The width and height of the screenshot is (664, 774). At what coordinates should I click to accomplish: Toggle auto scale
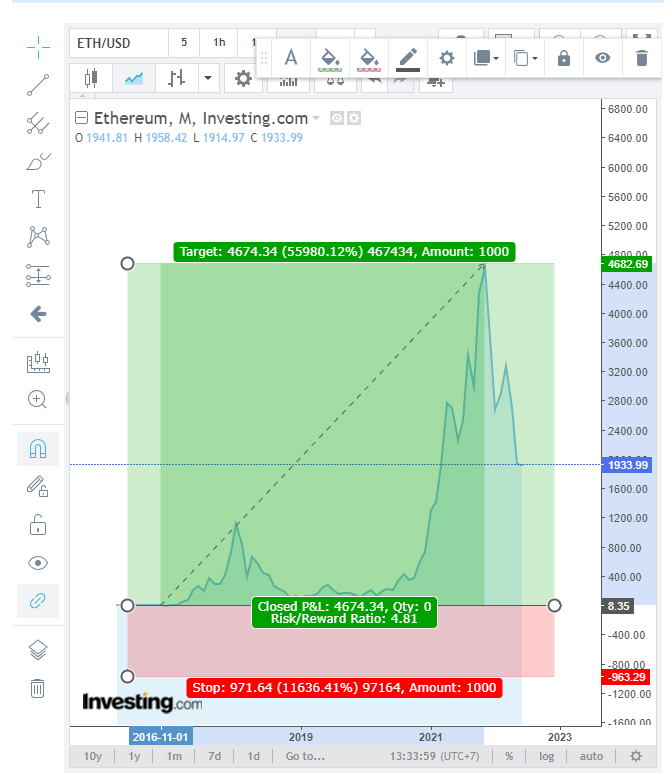tap(591, 756)
